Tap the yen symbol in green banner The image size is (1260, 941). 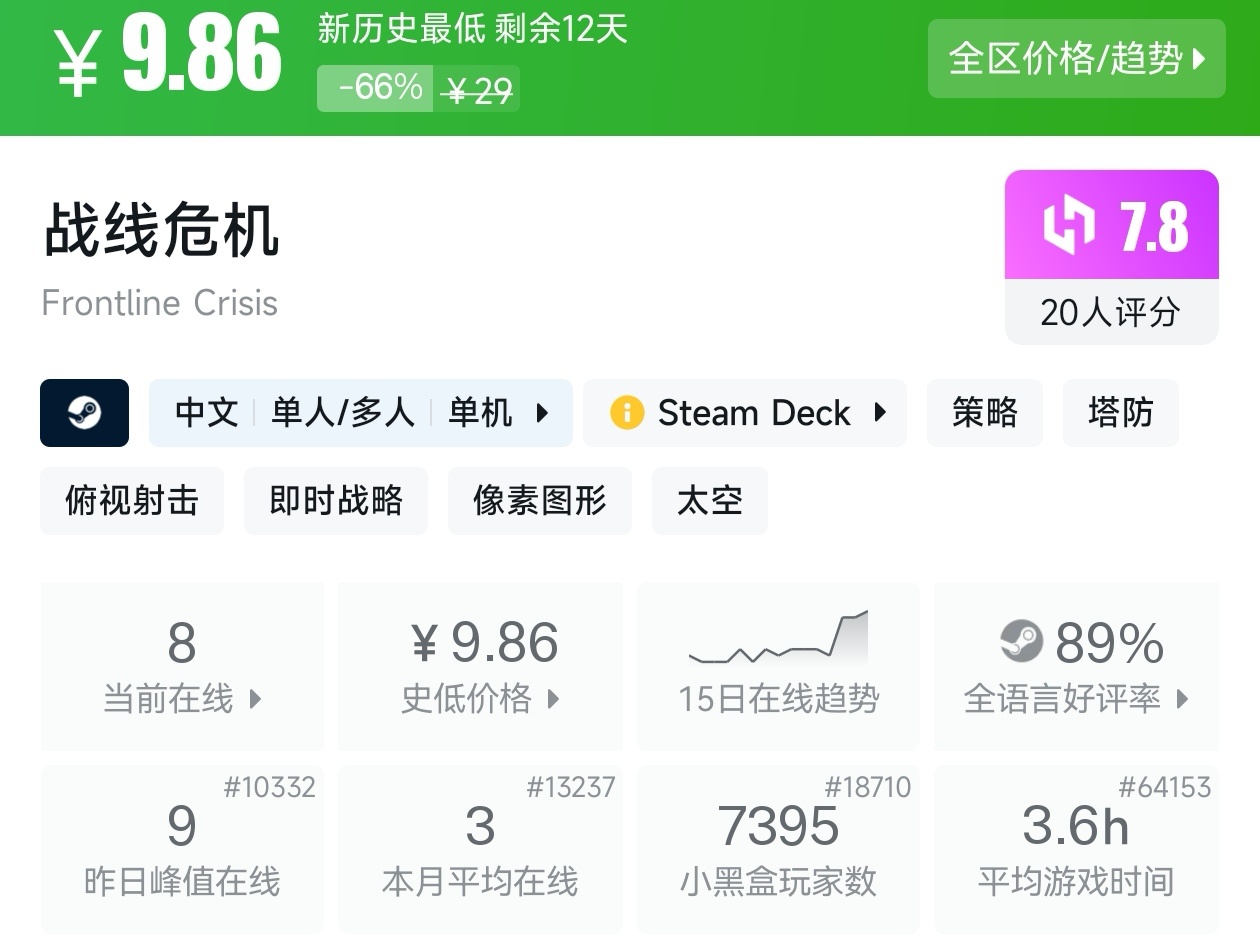point(78,60)
